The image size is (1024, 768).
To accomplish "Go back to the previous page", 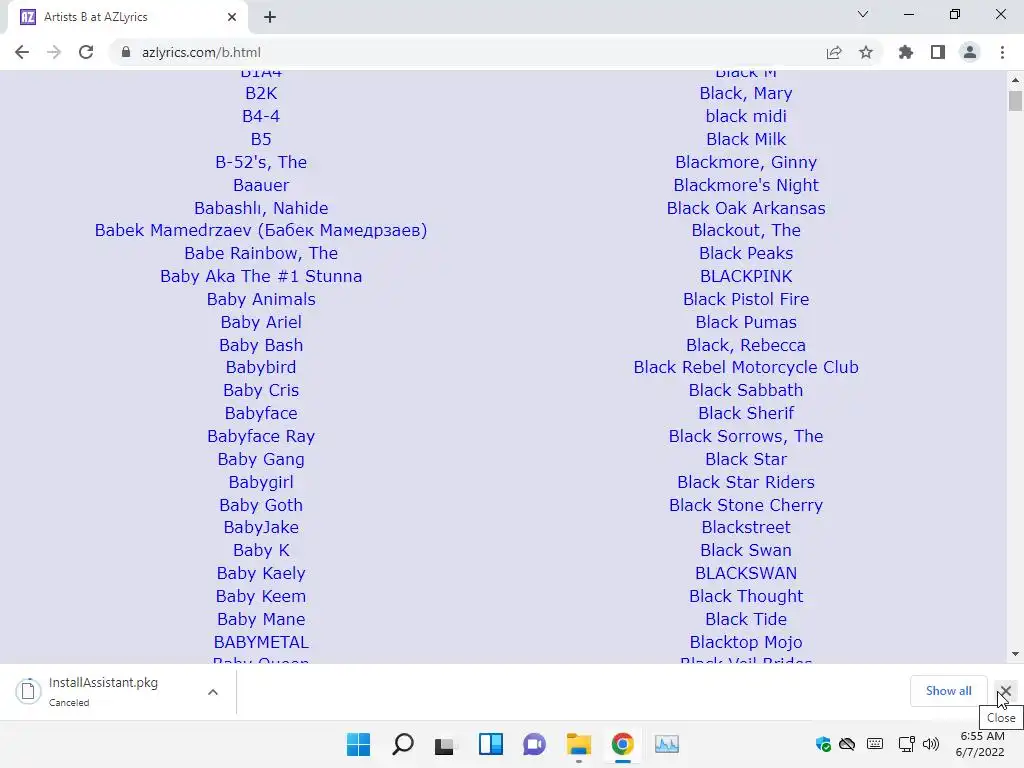I will pyautogui.click(x=22, y=52).
